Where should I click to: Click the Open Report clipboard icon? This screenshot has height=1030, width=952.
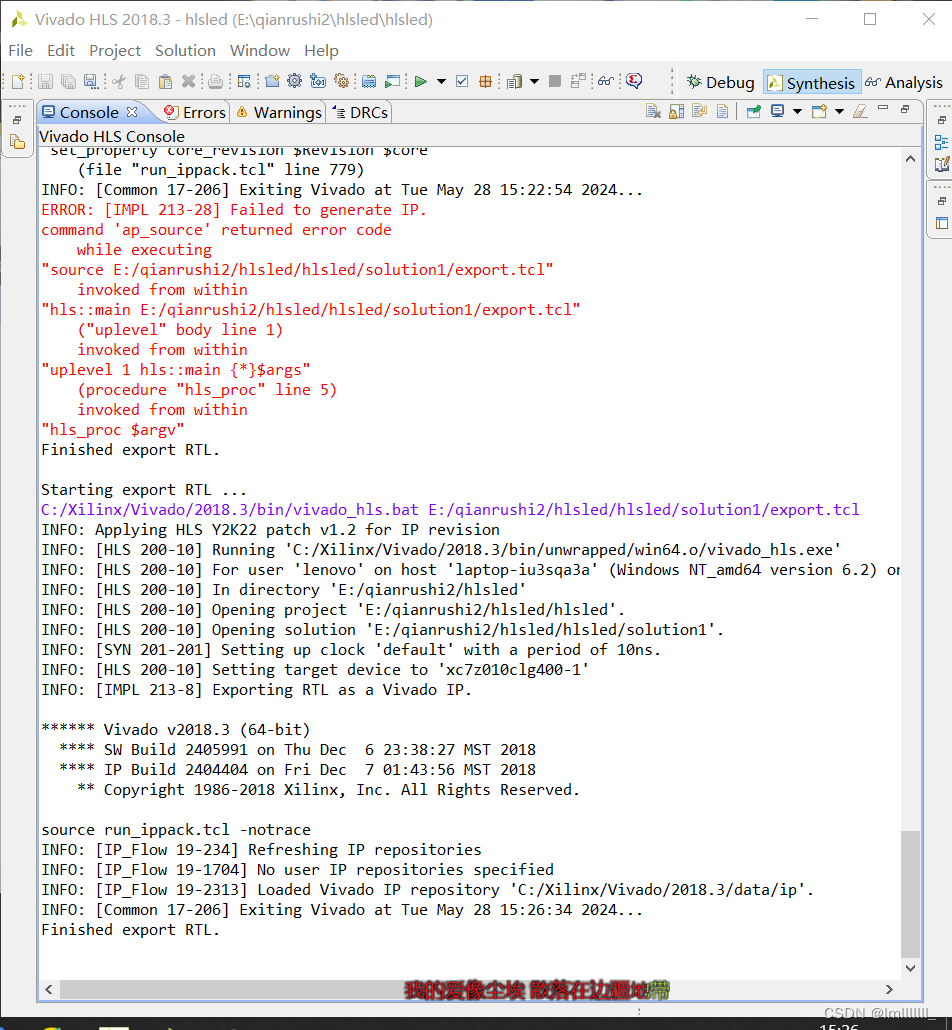tap(514, 81)
